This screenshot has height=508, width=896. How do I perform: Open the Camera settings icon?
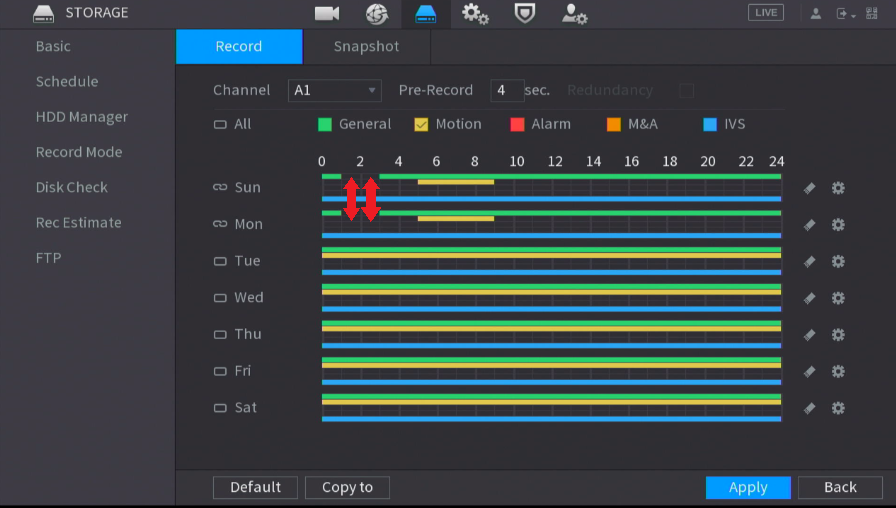coord(327,13)
